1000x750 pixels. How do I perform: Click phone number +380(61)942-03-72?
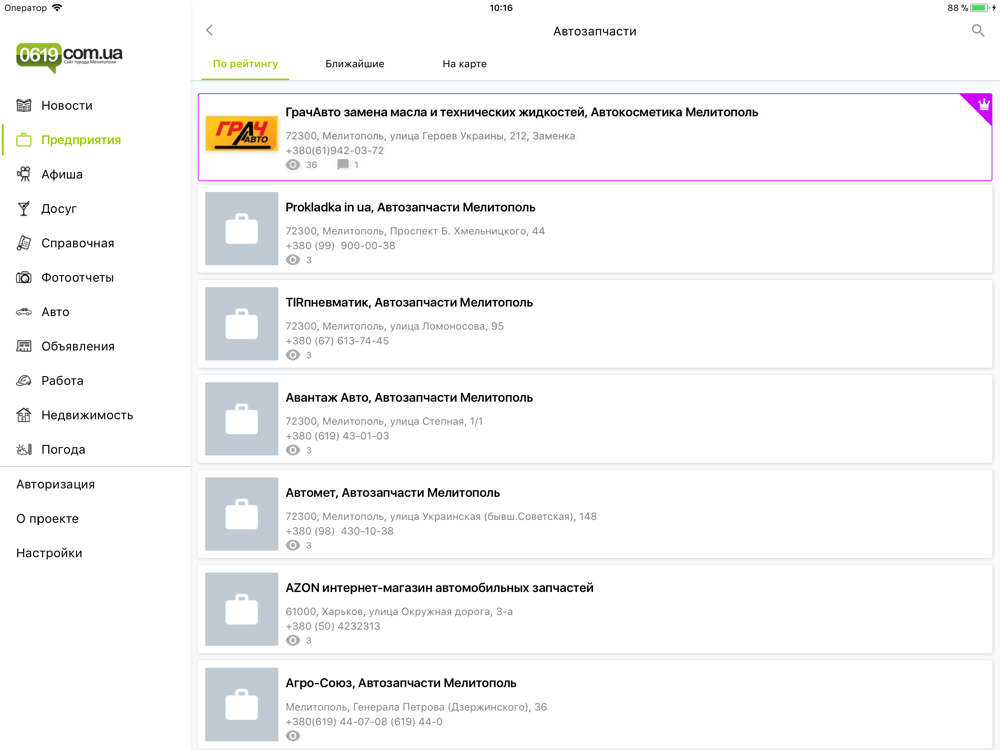[x=335, y=151]
